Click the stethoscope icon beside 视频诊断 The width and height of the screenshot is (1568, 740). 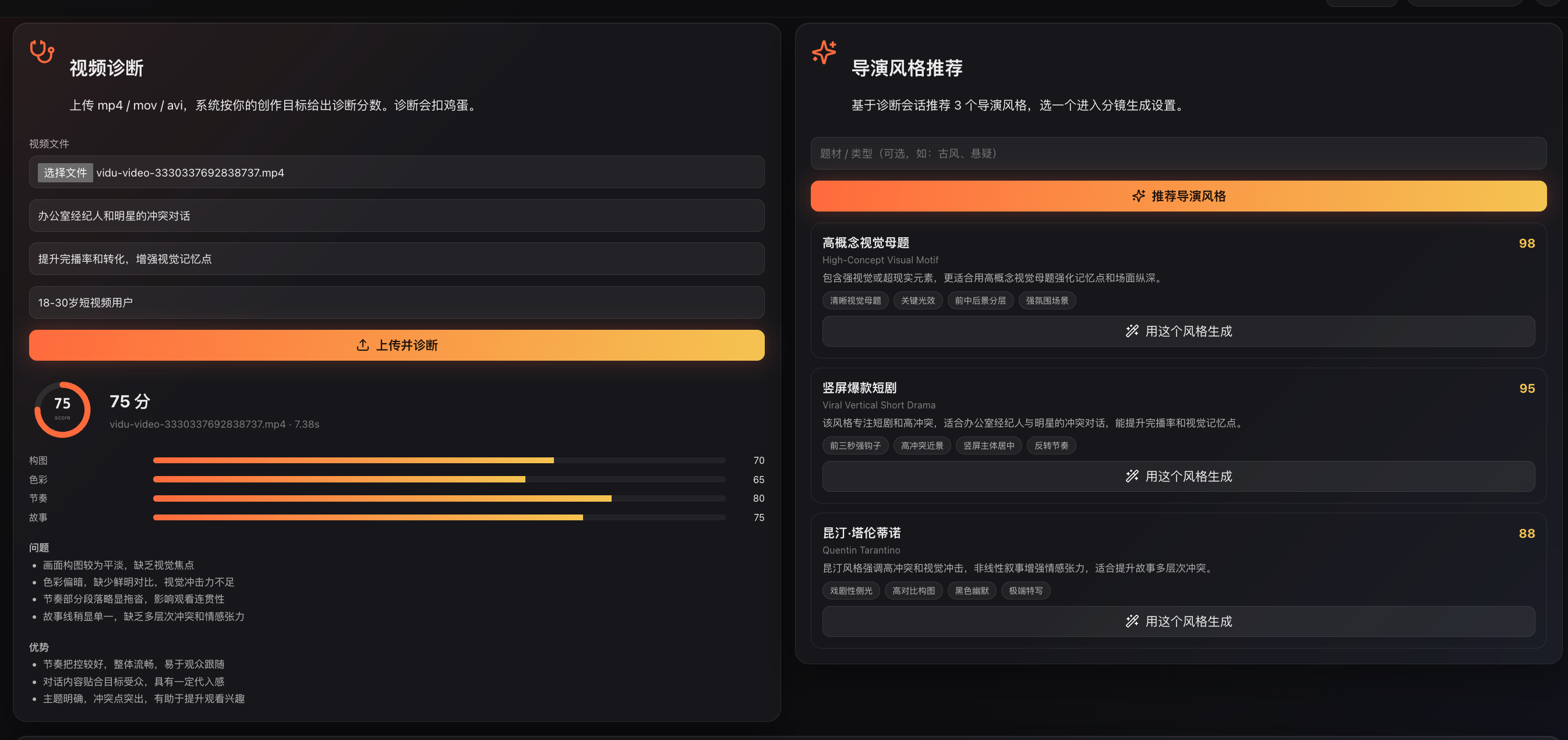[x=42, y=52]
